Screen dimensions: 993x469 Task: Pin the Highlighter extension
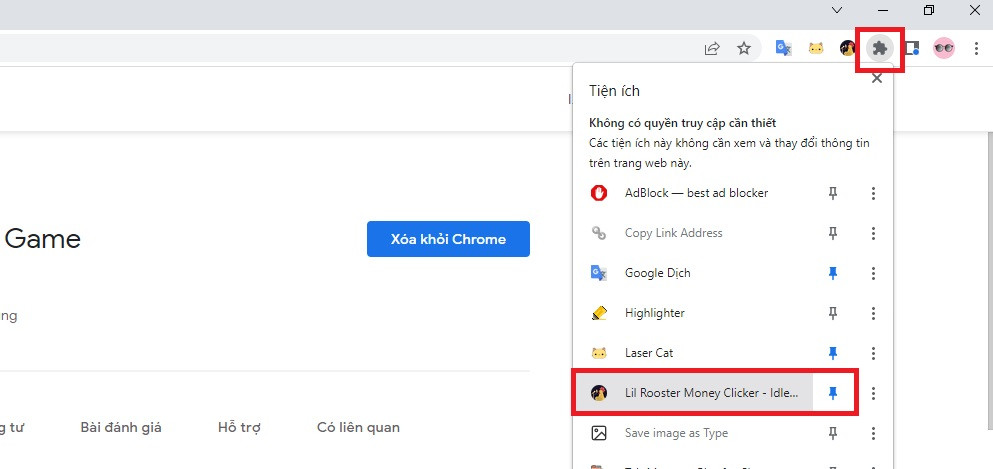click(x=833, y=313)
